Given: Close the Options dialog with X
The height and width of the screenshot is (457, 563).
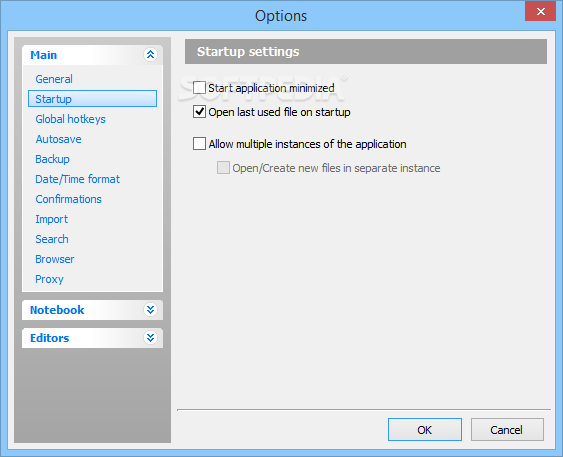Looking at the screenshot, I should tap(540, 11).
